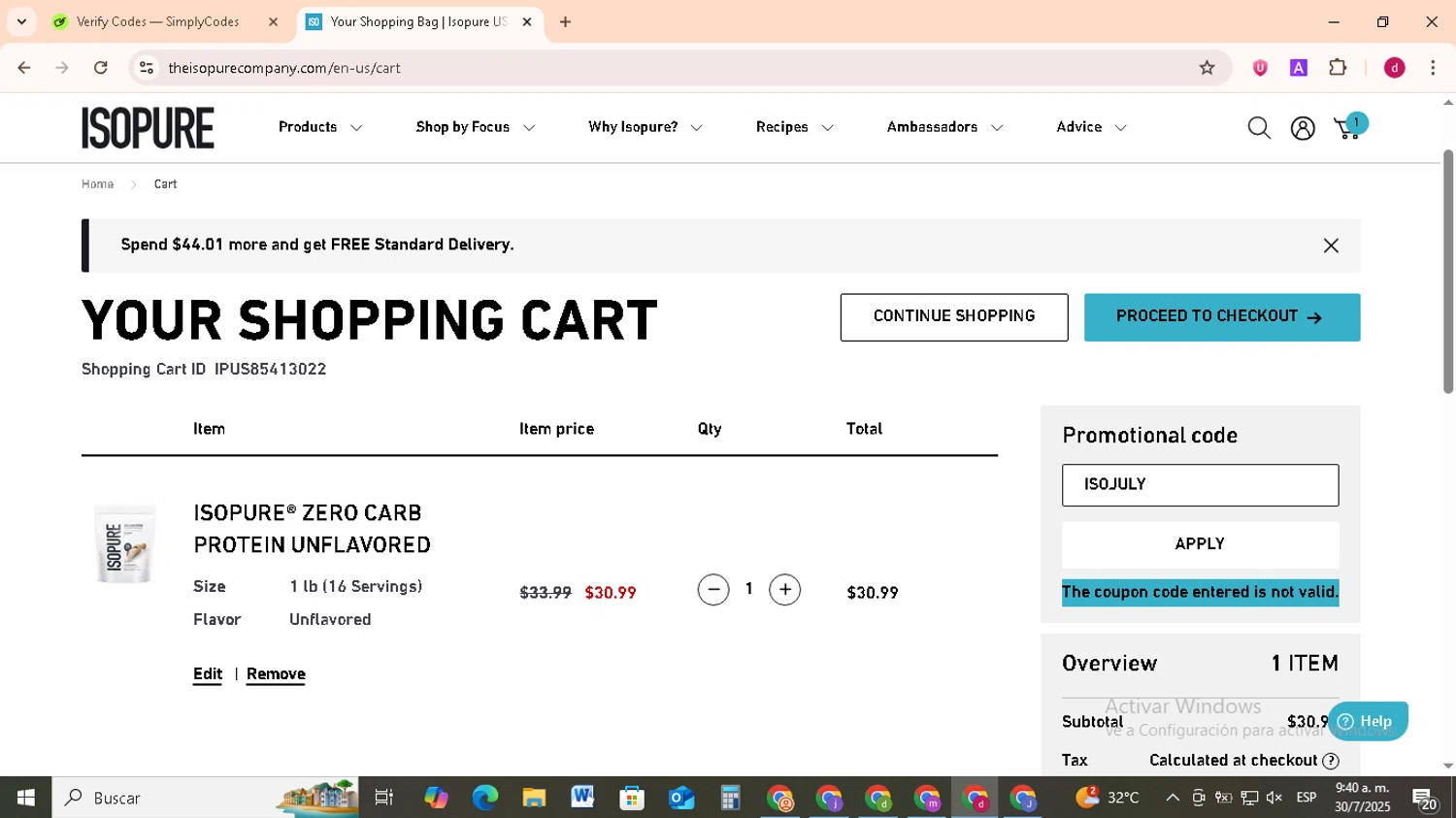
Task: Click the weather 32°C taskbar widget
Action: pyautogui.click(x=1109, y=798)
